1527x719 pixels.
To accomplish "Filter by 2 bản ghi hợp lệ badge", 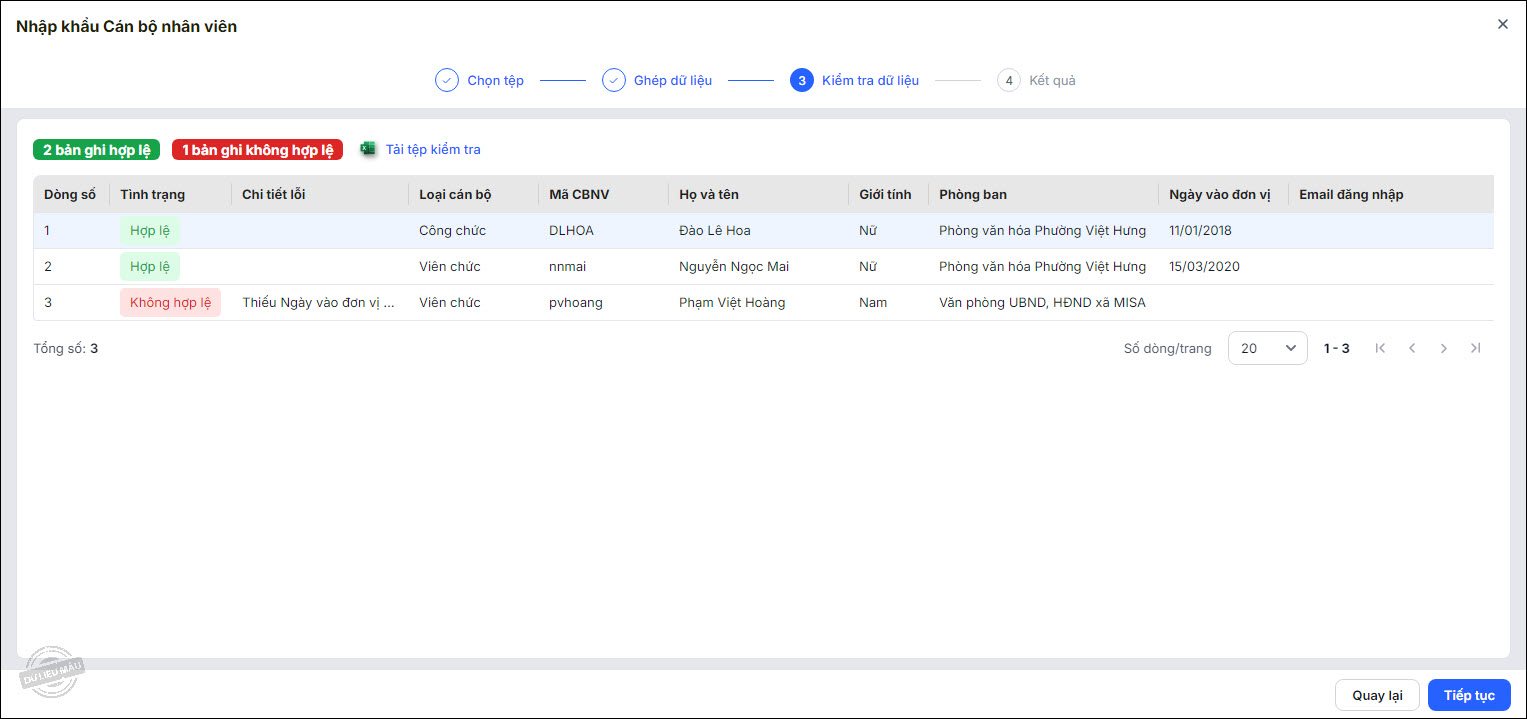I will (x=97, y=150).
